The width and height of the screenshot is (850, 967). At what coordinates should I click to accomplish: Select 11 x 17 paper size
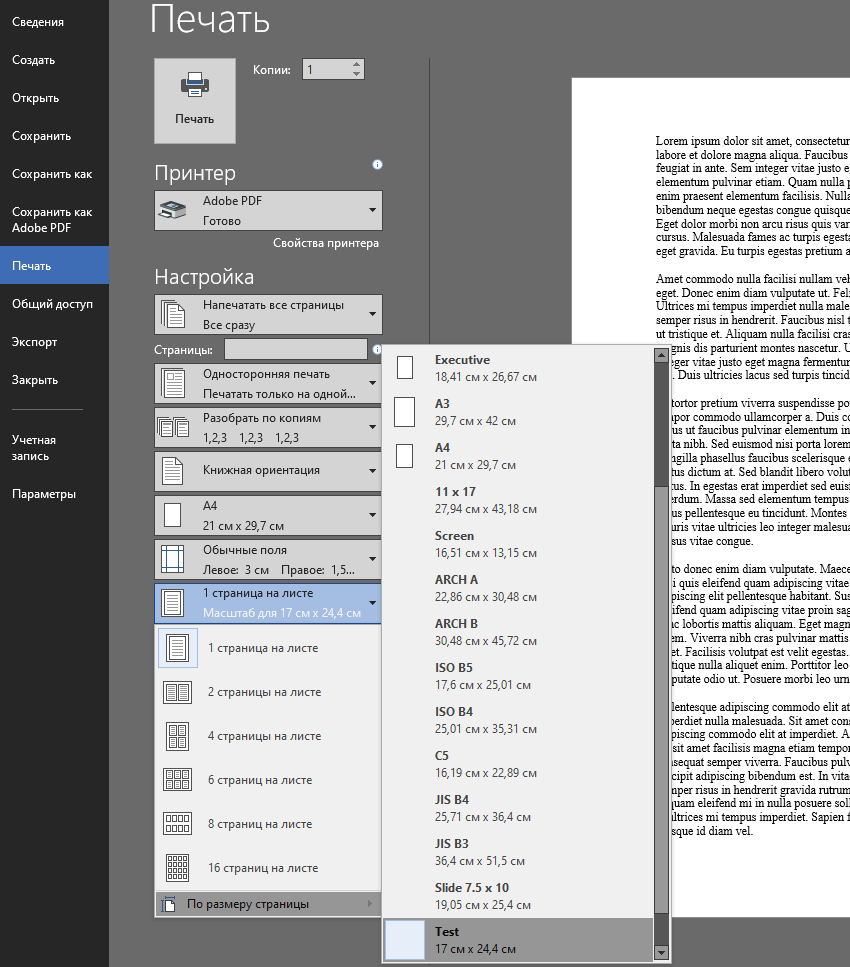coord(518,500)
